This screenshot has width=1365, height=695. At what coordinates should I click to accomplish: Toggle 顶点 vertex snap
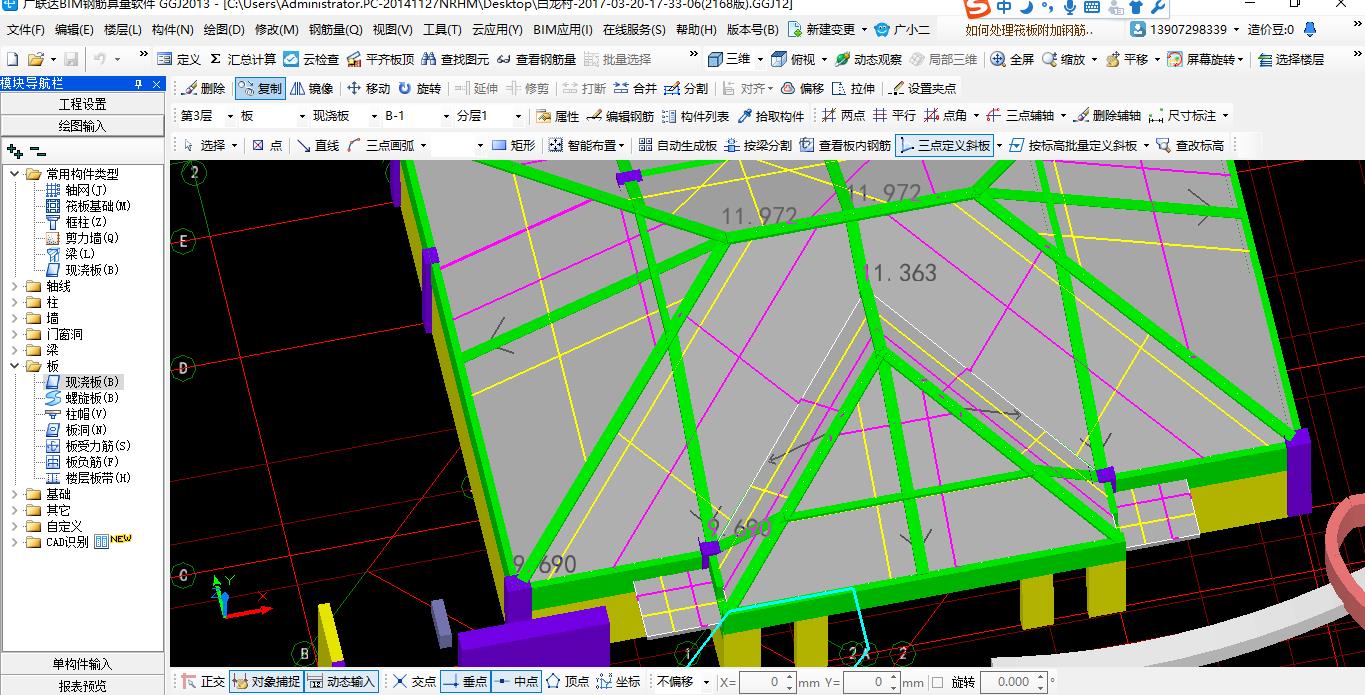pos(567,682)
